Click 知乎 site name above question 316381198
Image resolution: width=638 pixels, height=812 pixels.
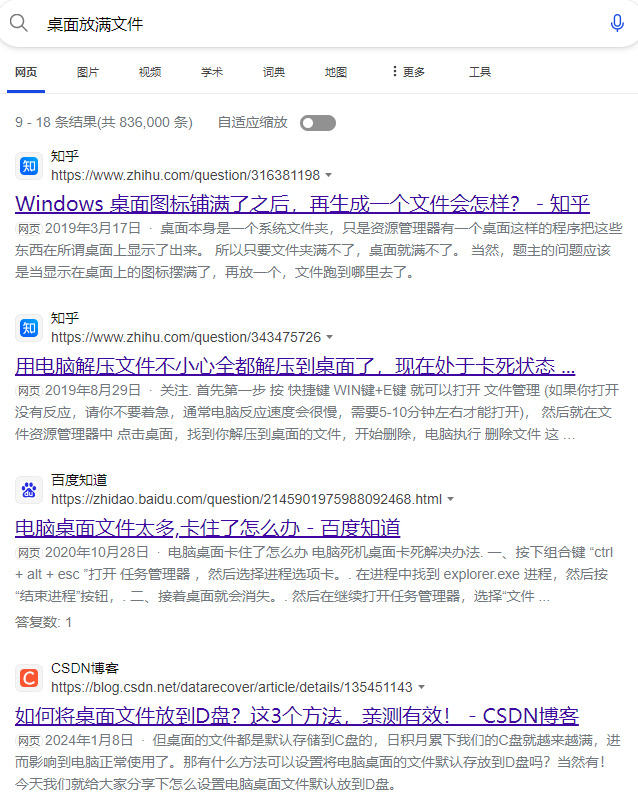[x=65, y=156]
